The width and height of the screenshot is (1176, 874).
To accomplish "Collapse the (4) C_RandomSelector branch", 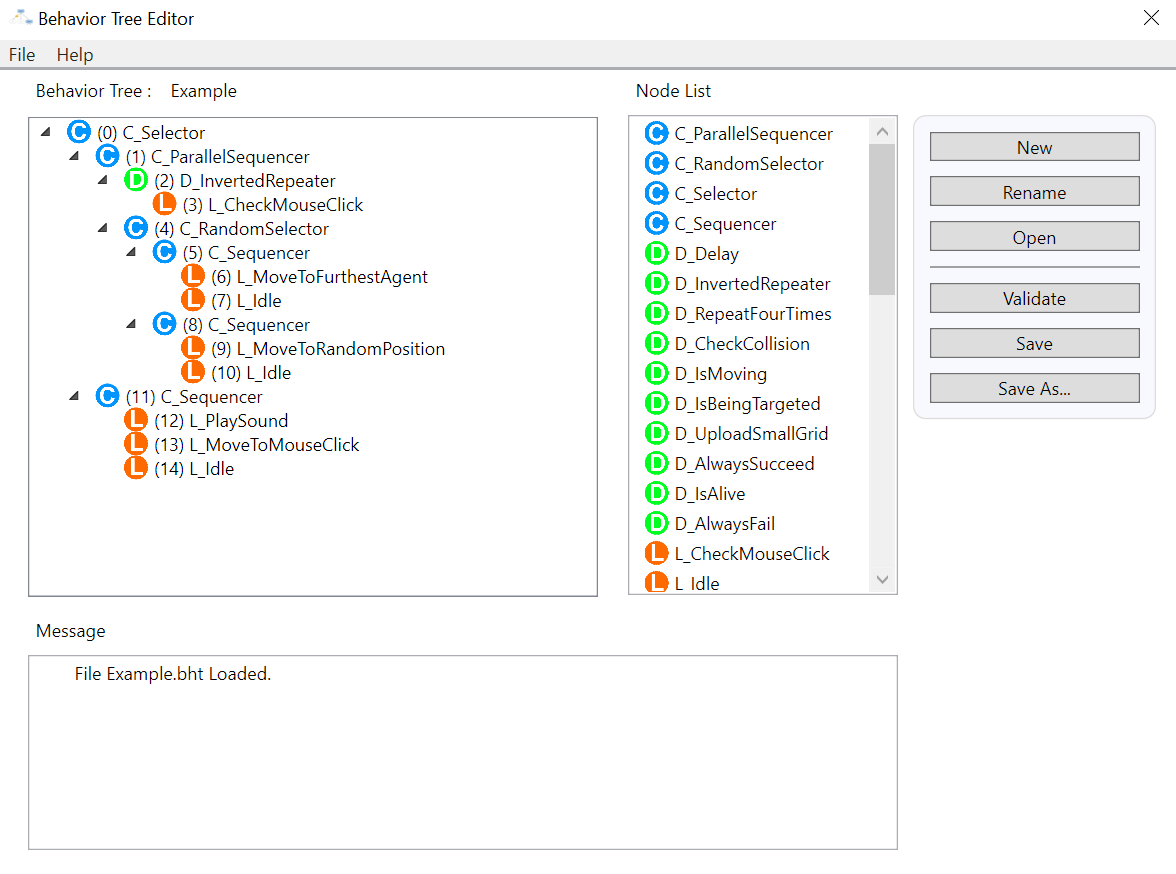I will pyautogui.click(x=103, y=229).
